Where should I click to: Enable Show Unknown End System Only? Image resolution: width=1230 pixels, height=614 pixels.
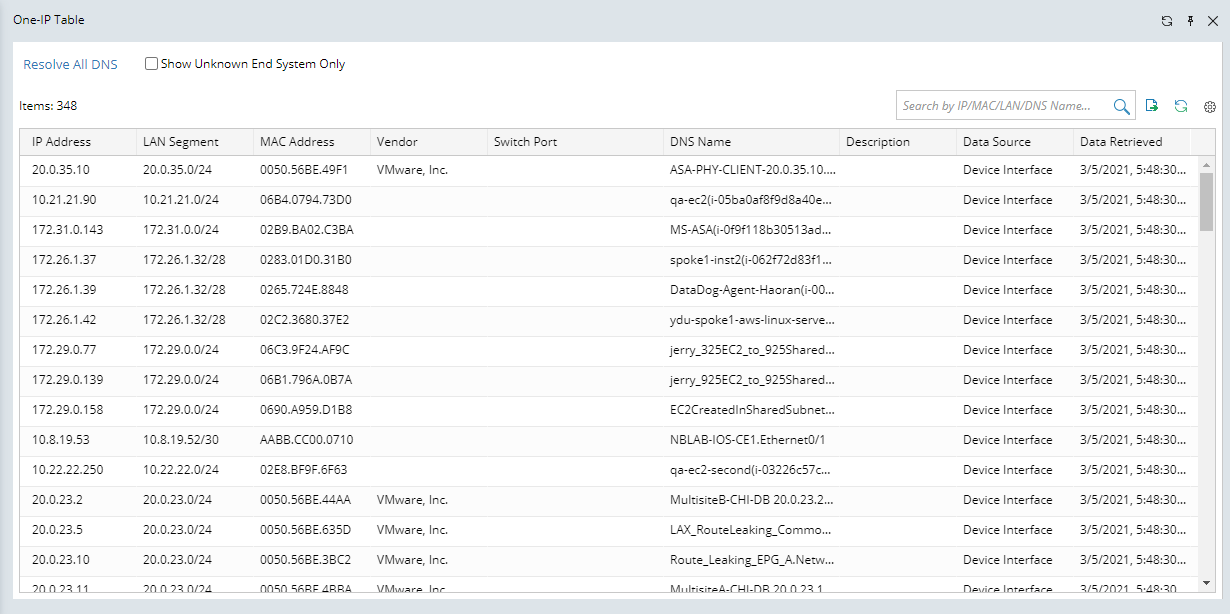coord(152,64)
